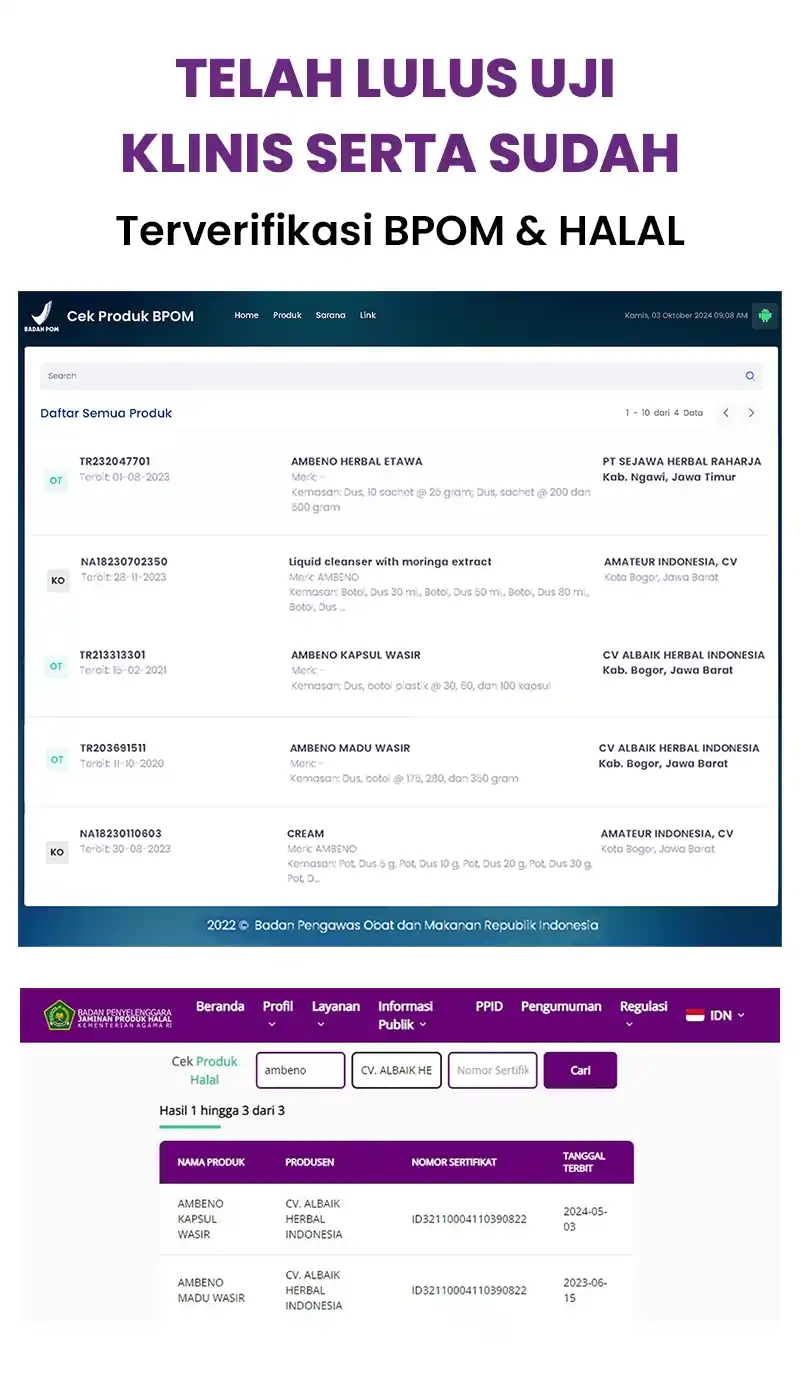Open the PPID menu item
This screenshot has width=800, height=1373.
pos(489,1006)
